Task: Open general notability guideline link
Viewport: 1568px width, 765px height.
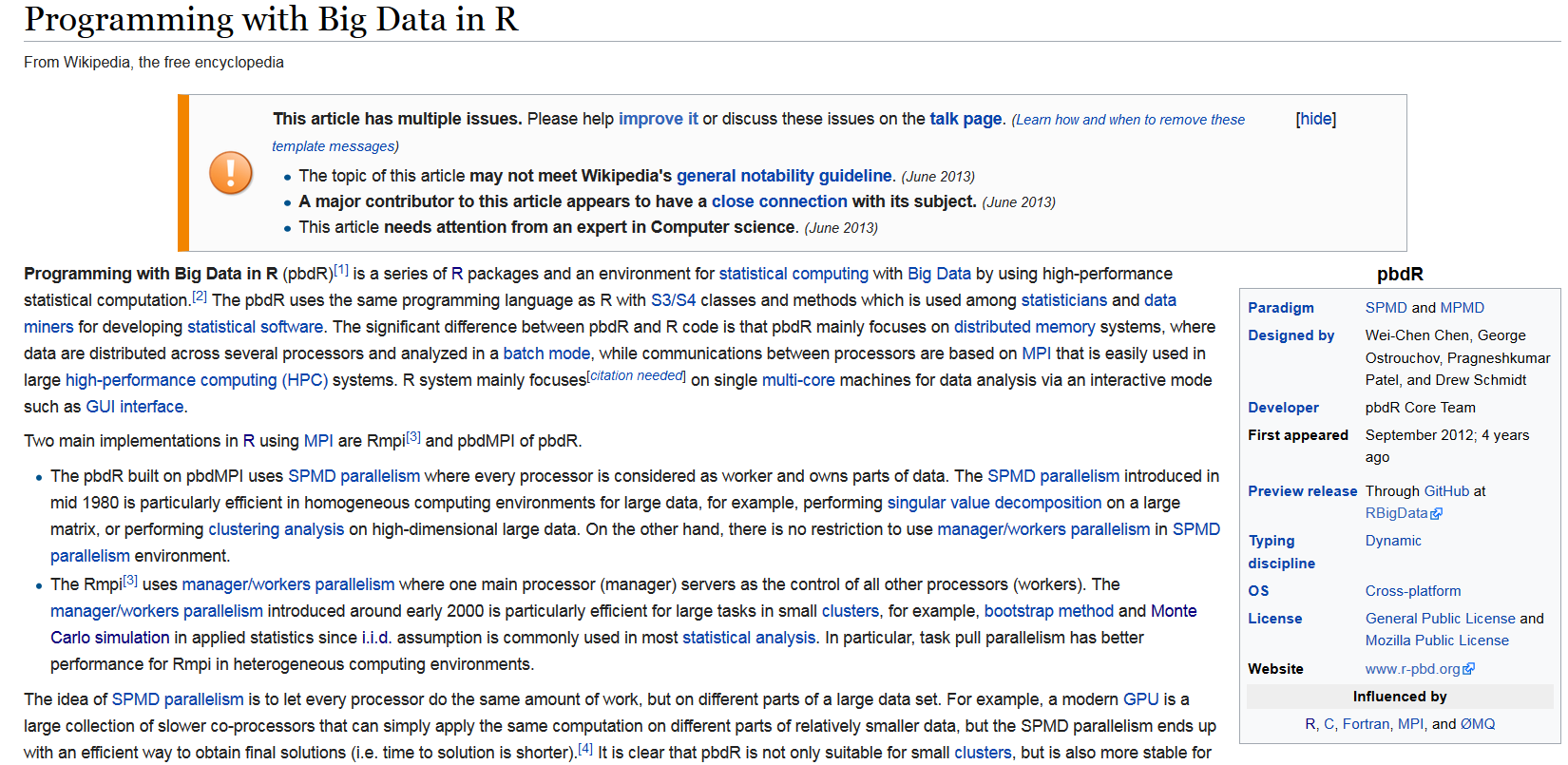Action: 784,176
